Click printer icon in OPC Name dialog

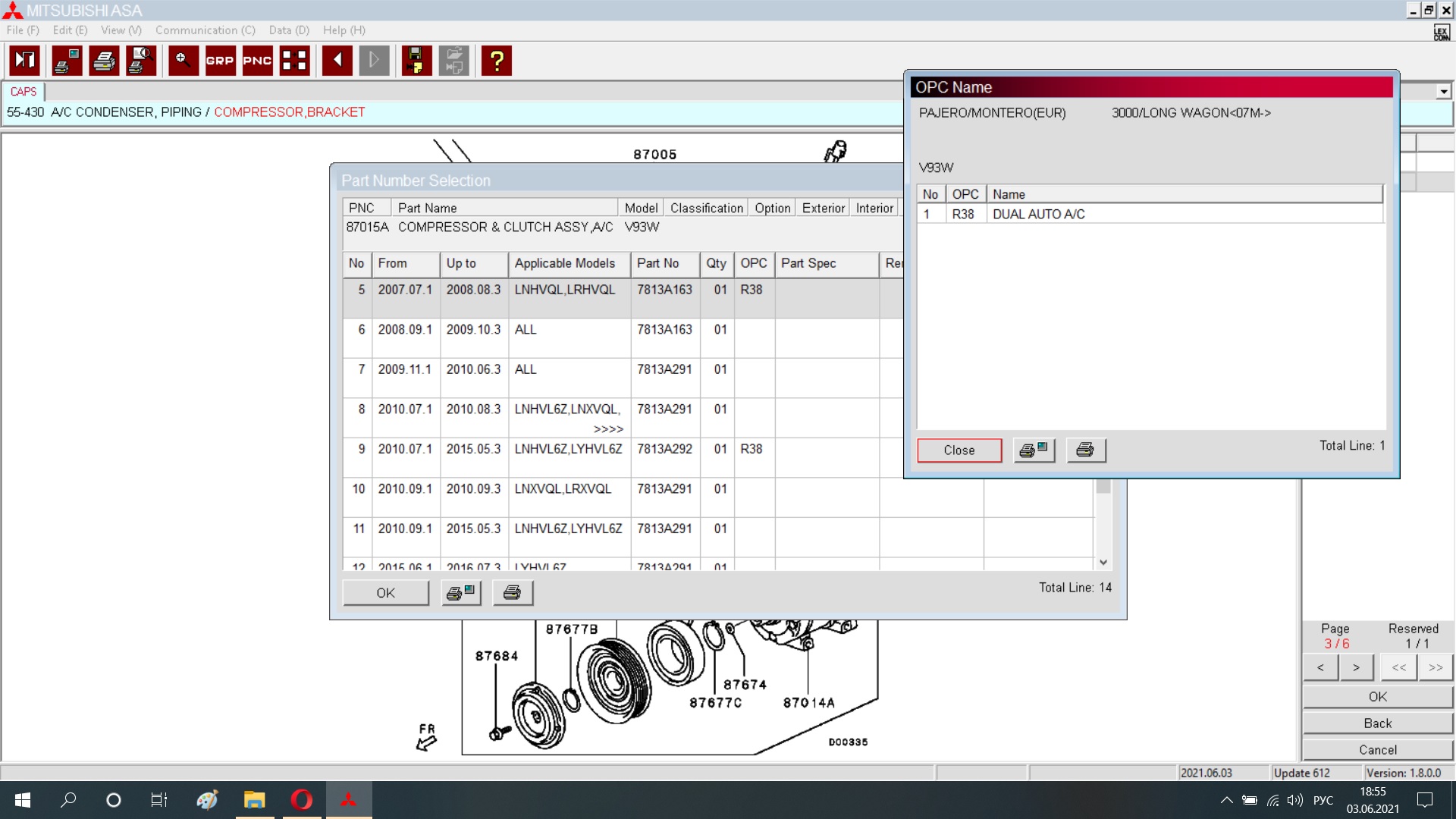click(x=1085, y=450)
